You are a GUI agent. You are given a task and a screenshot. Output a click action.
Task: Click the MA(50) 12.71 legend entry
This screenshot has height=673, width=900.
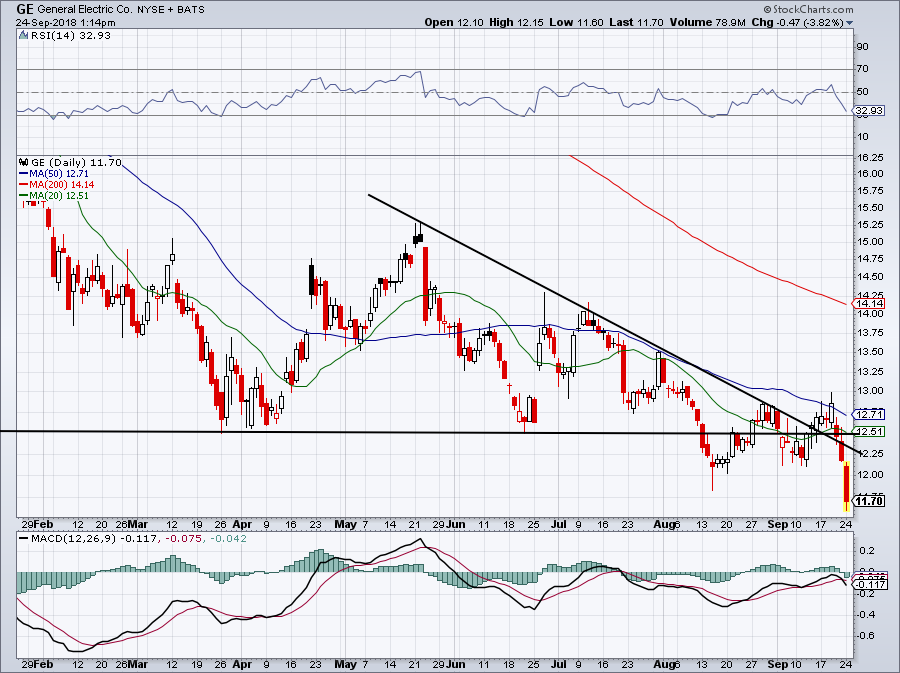(x=54, y=173)
